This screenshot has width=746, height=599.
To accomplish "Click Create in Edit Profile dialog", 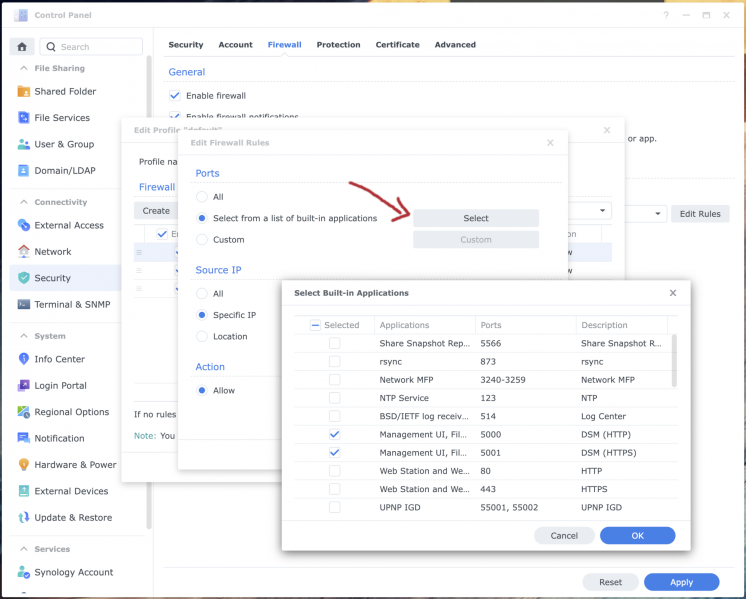I will click(x=156, y=210).
